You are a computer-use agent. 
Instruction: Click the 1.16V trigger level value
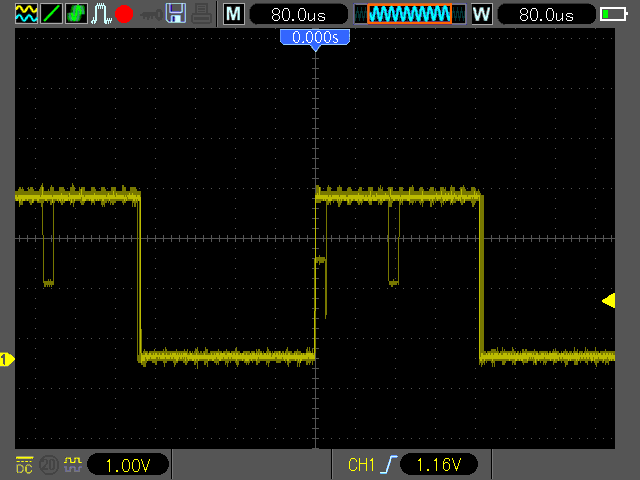coord(439,464)
